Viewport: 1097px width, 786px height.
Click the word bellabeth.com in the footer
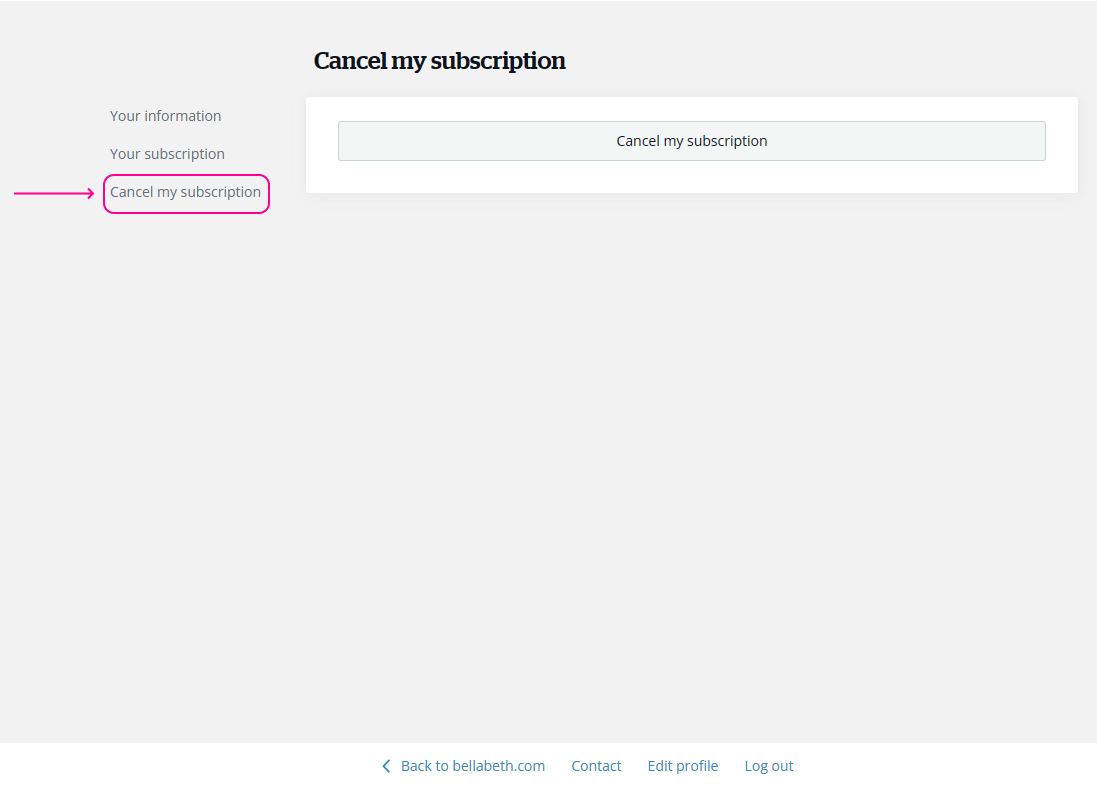497,766
